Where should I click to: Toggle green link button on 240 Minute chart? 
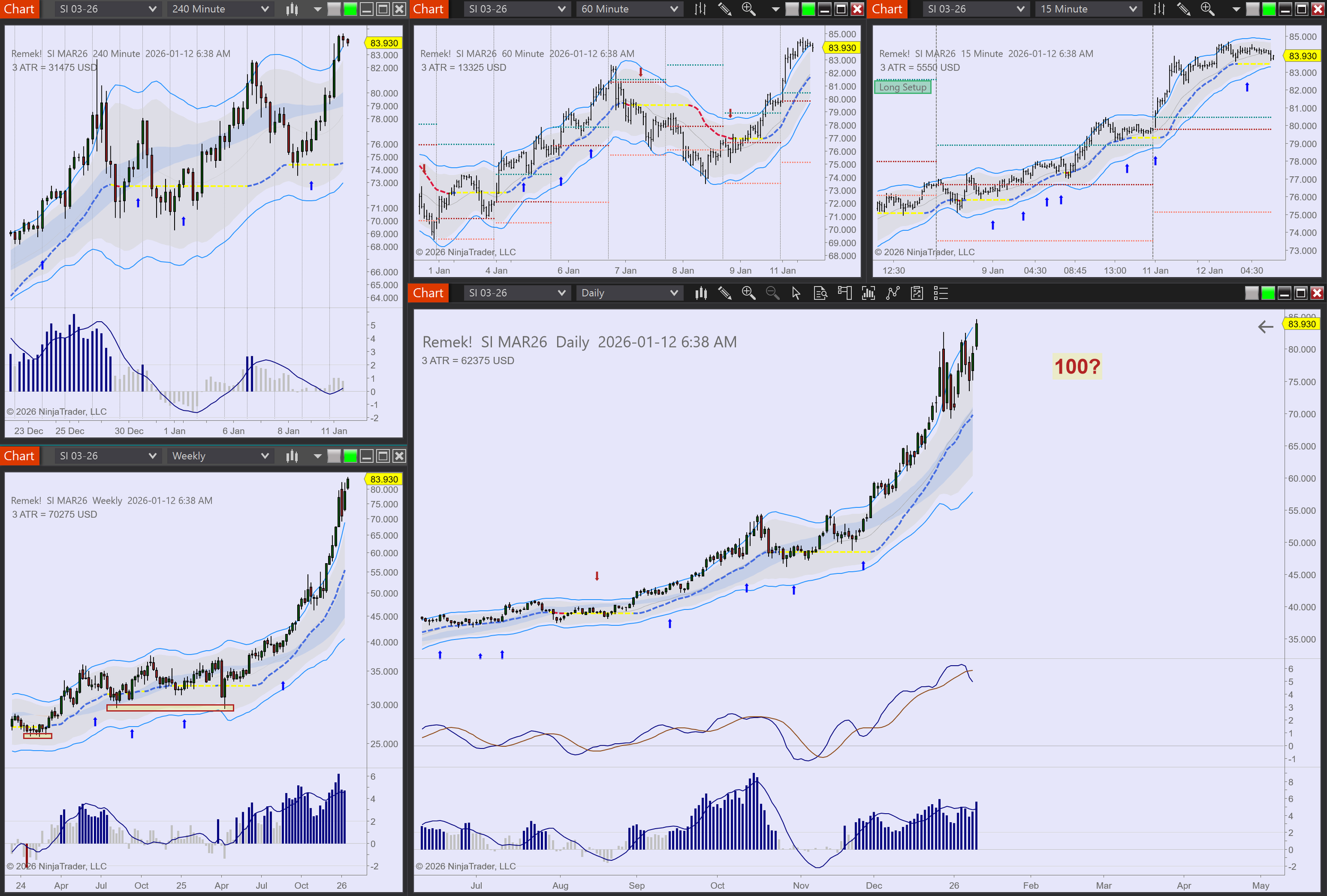pyautogui.click(x=350, y=9)
